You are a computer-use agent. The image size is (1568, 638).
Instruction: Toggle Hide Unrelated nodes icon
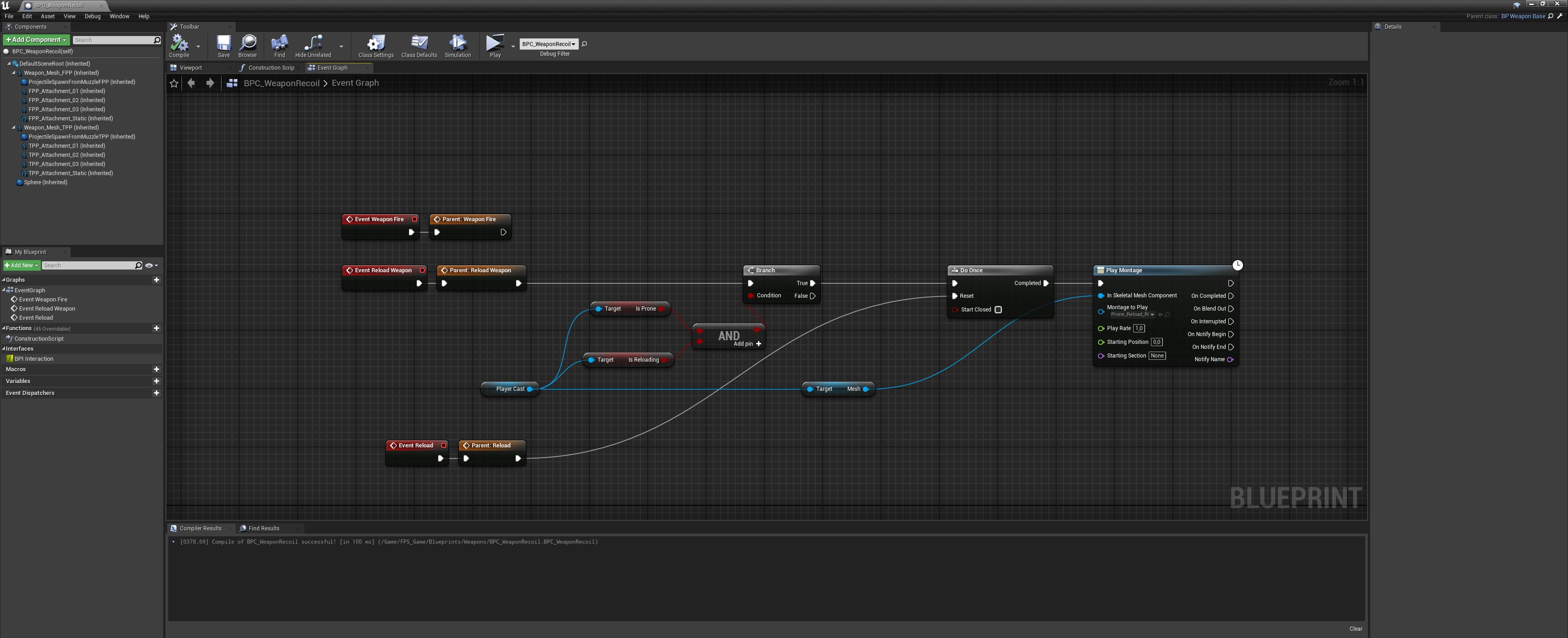[x=313, y=43]
